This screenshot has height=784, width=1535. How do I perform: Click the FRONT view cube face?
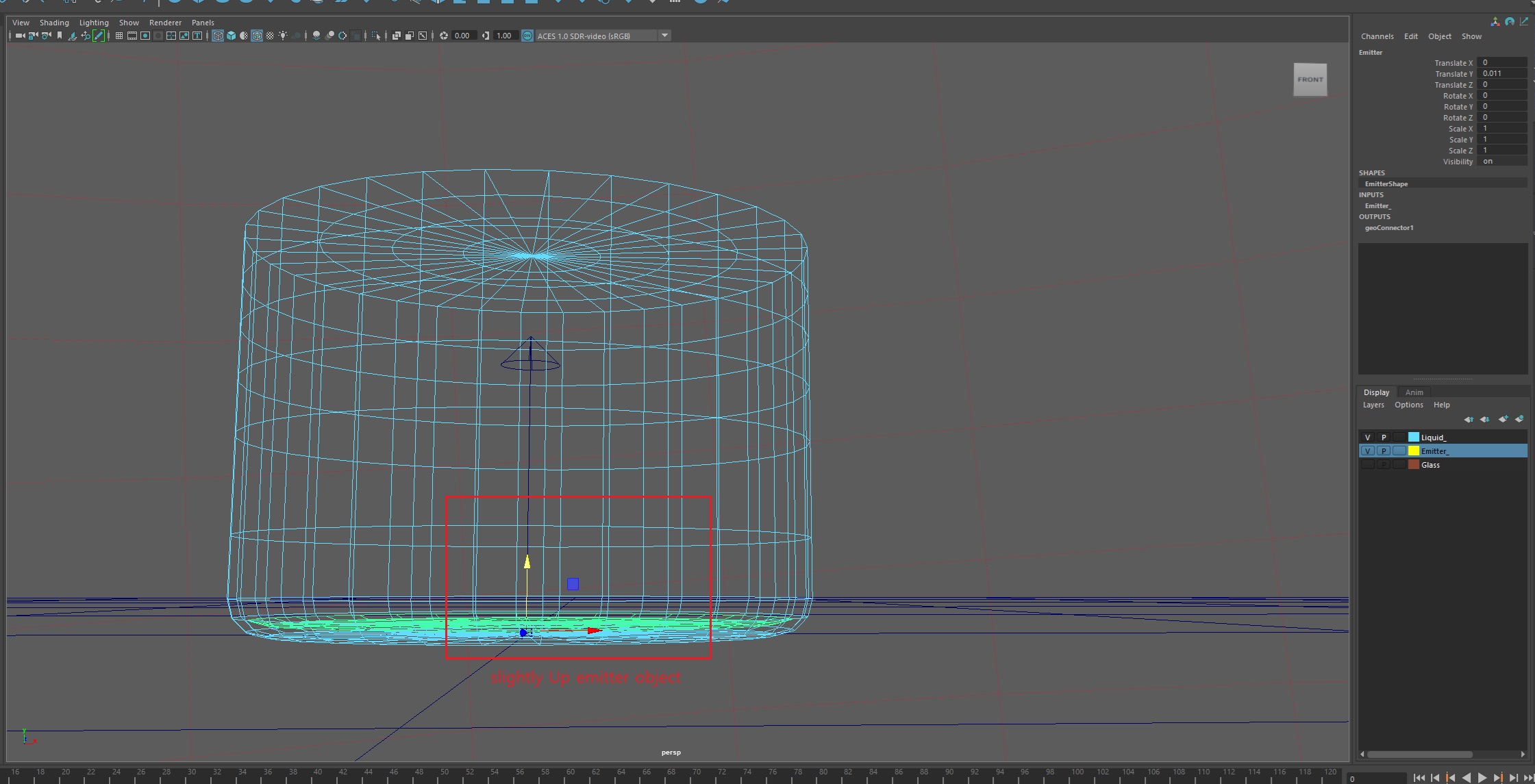click(1310, 79)
